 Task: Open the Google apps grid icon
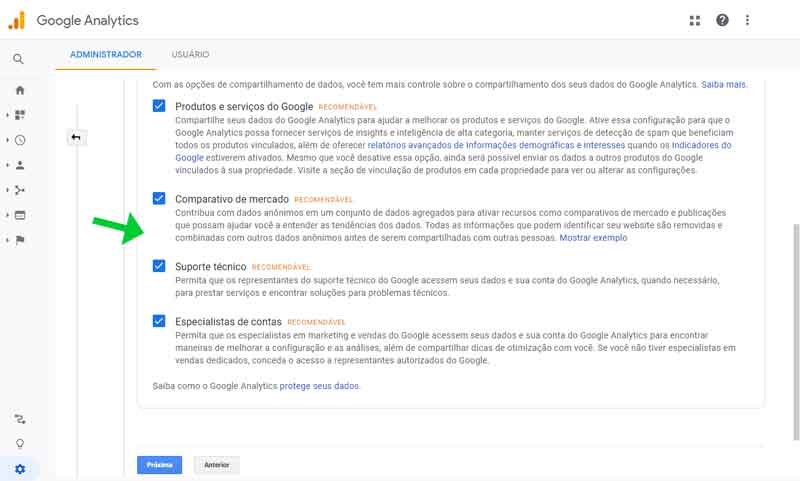click(x=695, y=20)
